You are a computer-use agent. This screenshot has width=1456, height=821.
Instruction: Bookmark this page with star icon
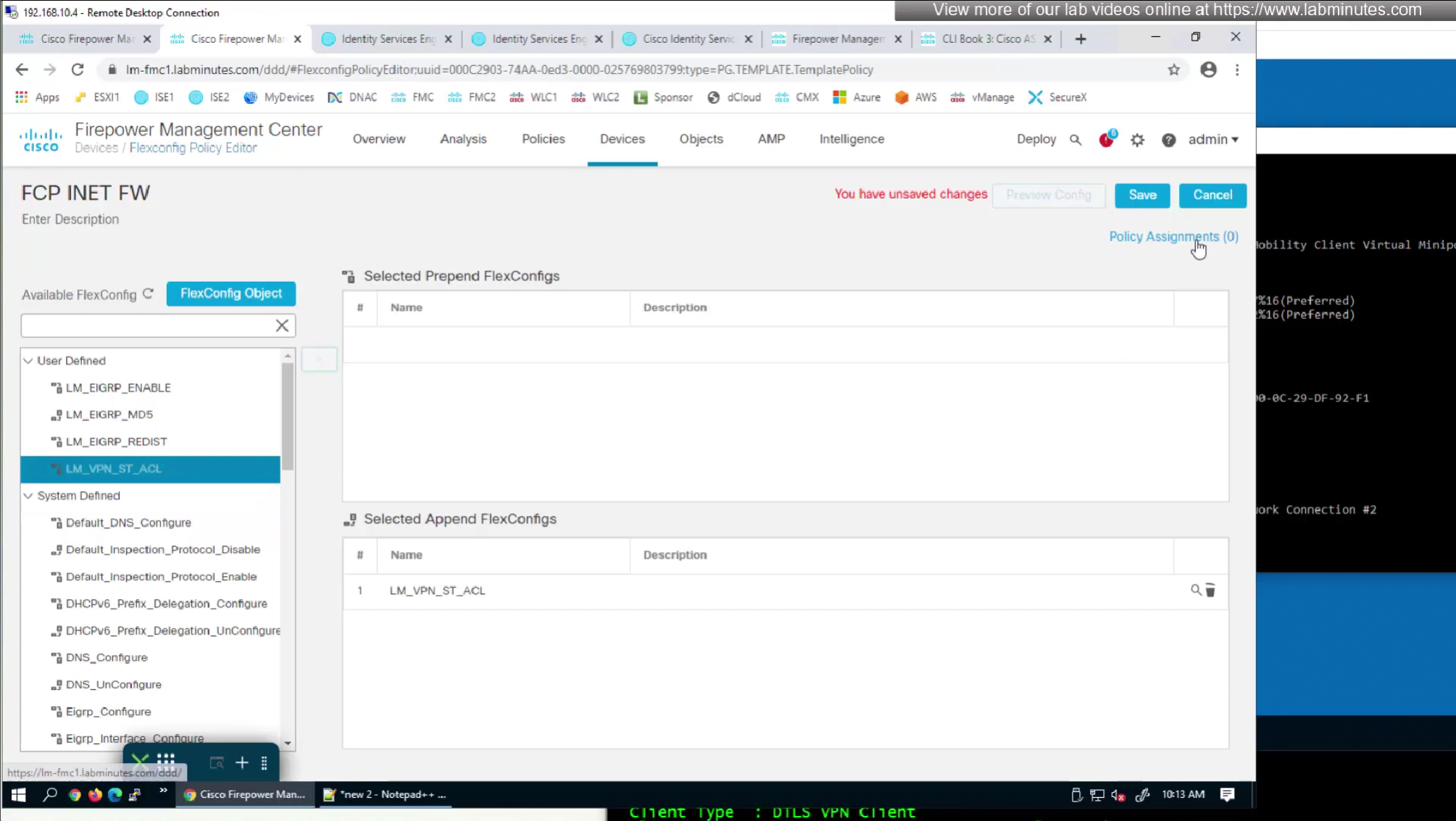[1173, 70]
